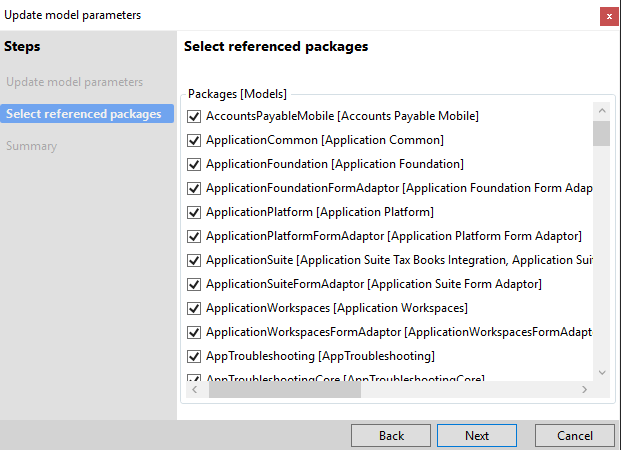Screen dimensions: 621x450
Task: Click the Back button
Action: pyautogui.click(x=391, y=436)
